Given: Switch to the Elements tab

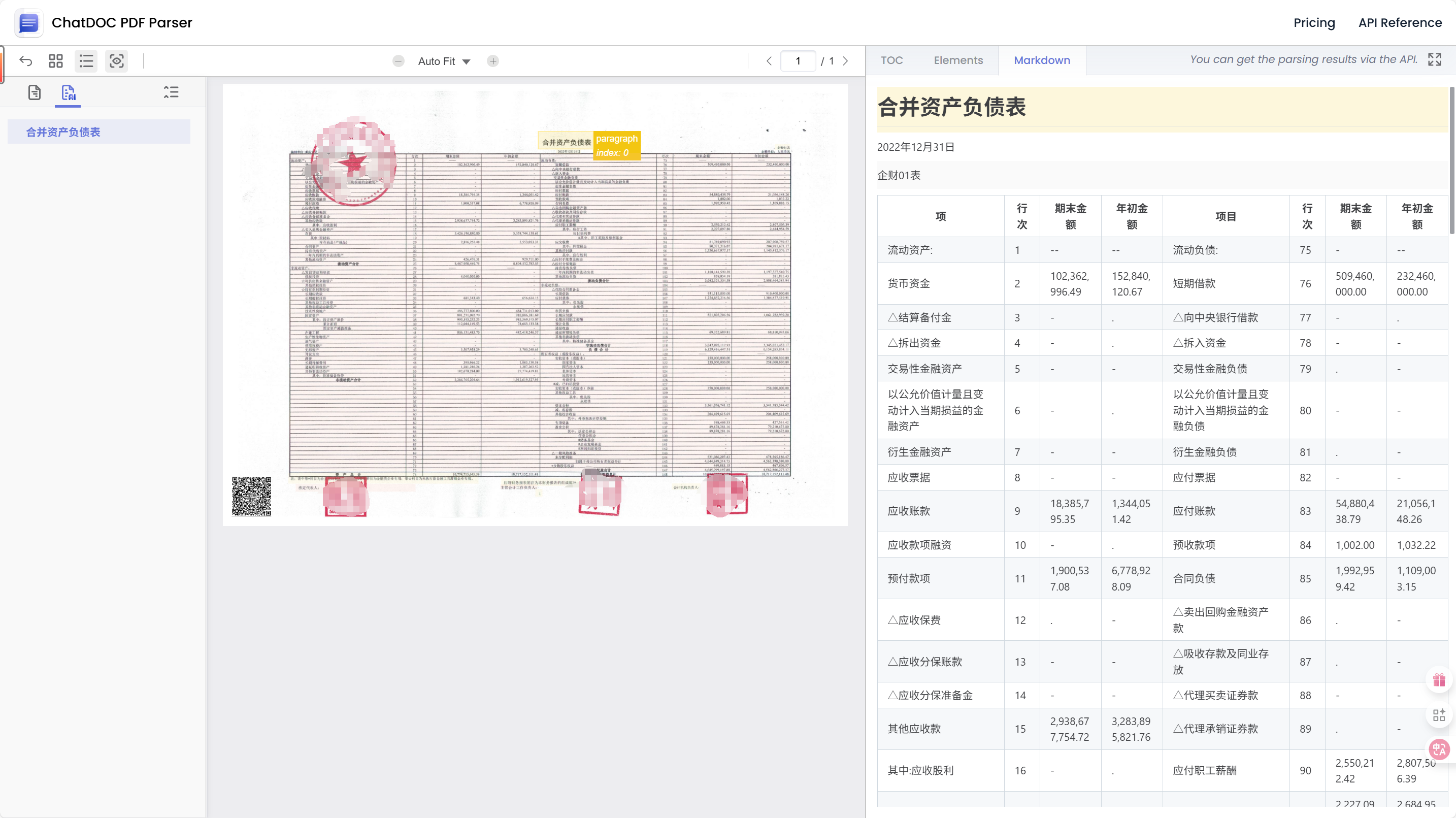Looking at the screenshot, I should point(958,60).
